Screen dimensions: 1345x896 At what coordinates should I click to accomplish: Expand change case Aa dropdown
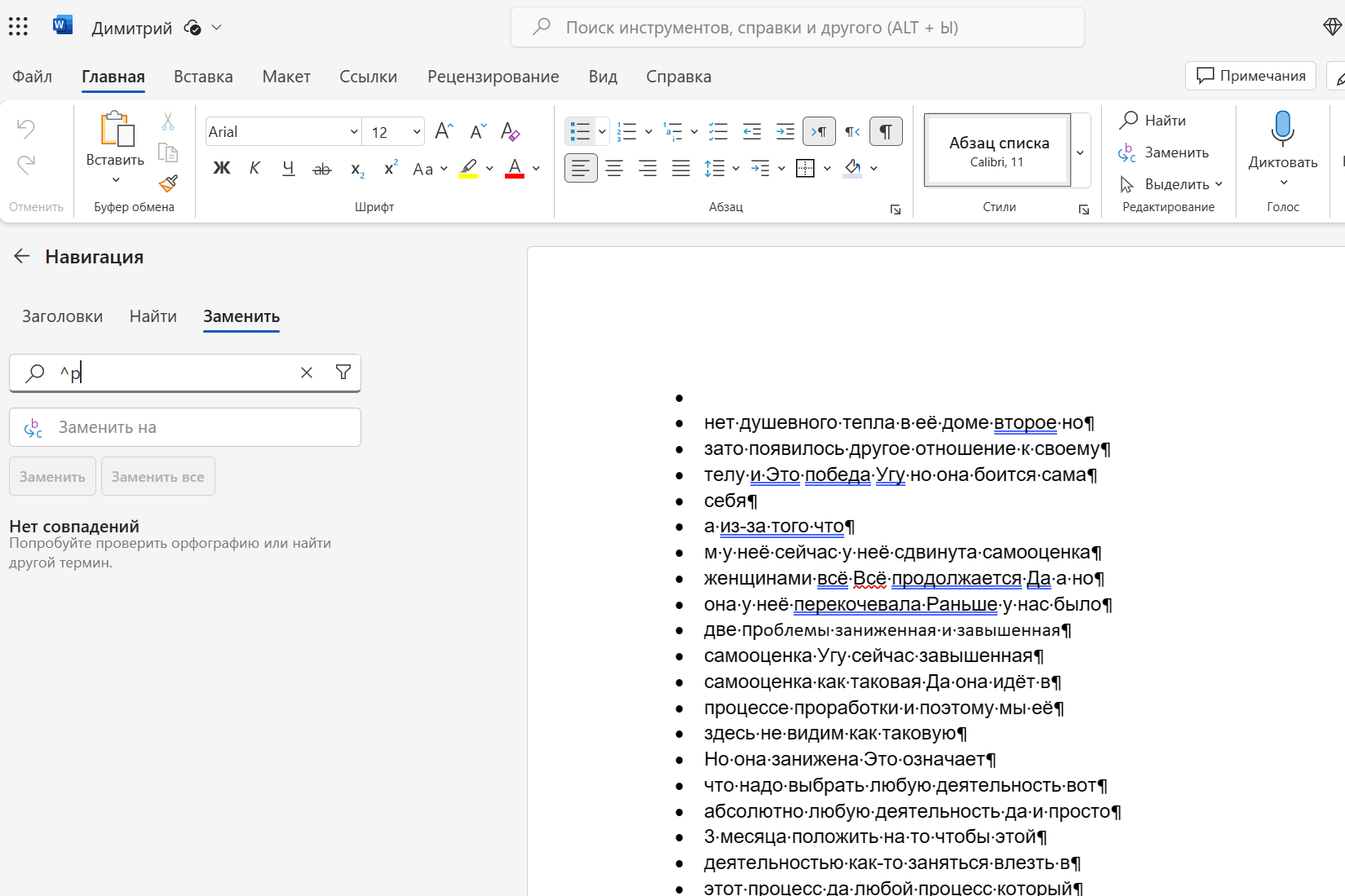click(444, 169)
